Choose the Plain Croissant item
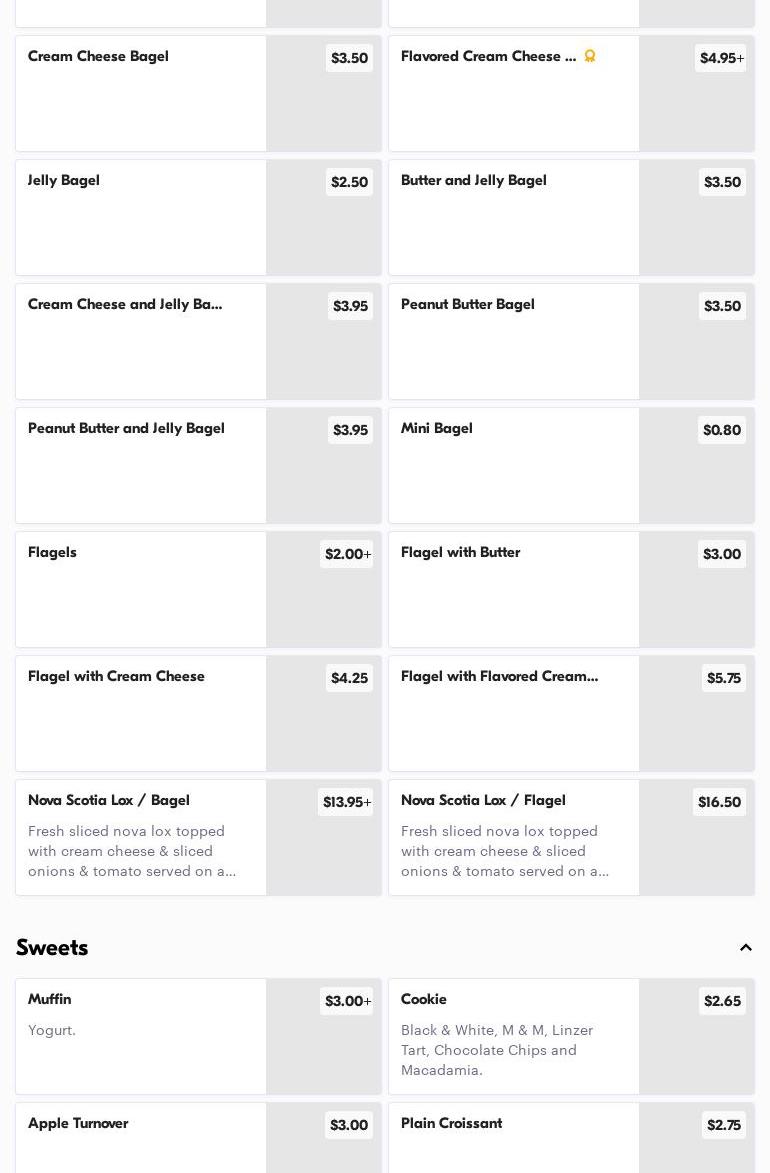The width and height of the screenshot is (770, 1173). point(514,1140)
